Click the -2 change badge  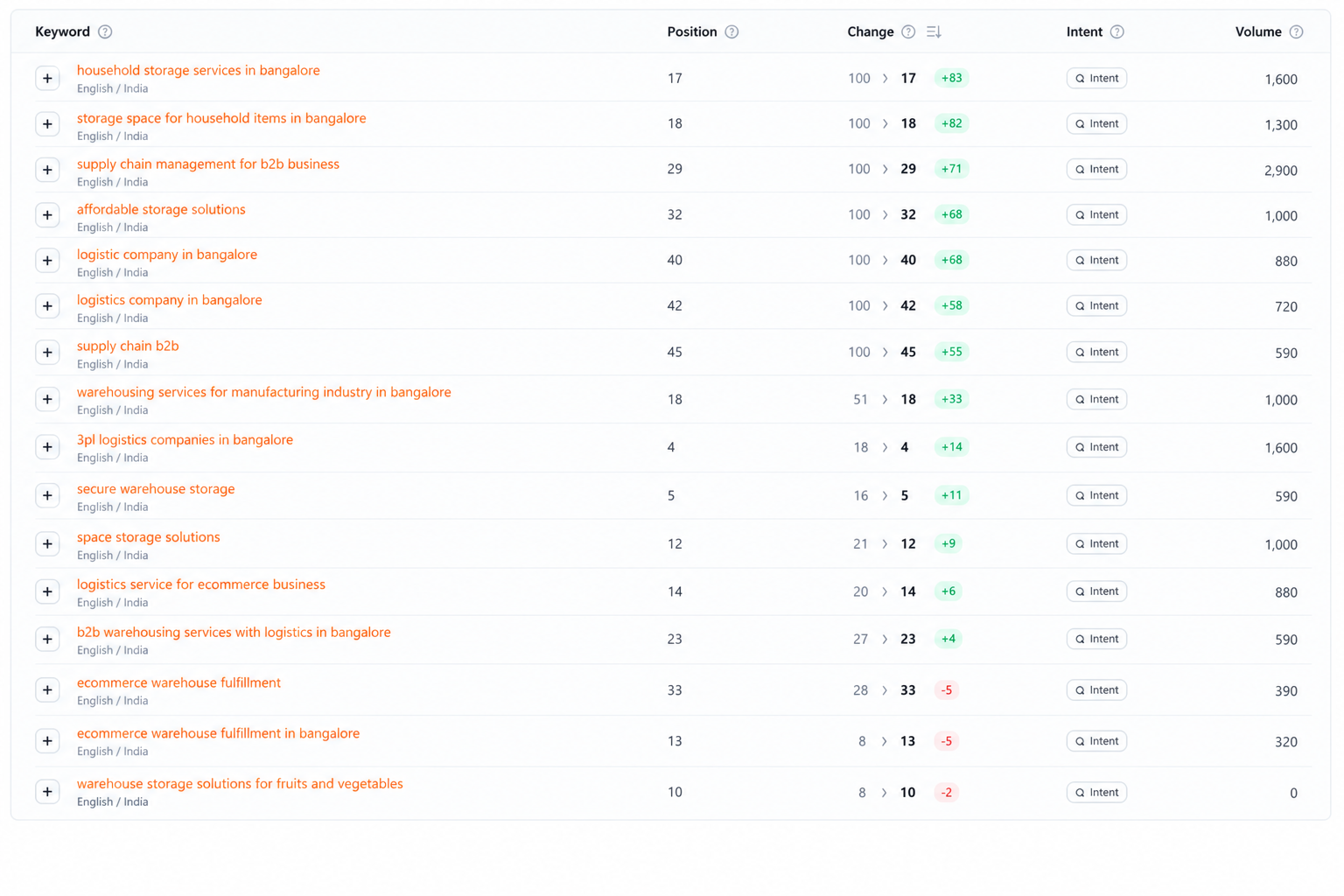click(x=946, y=793)
